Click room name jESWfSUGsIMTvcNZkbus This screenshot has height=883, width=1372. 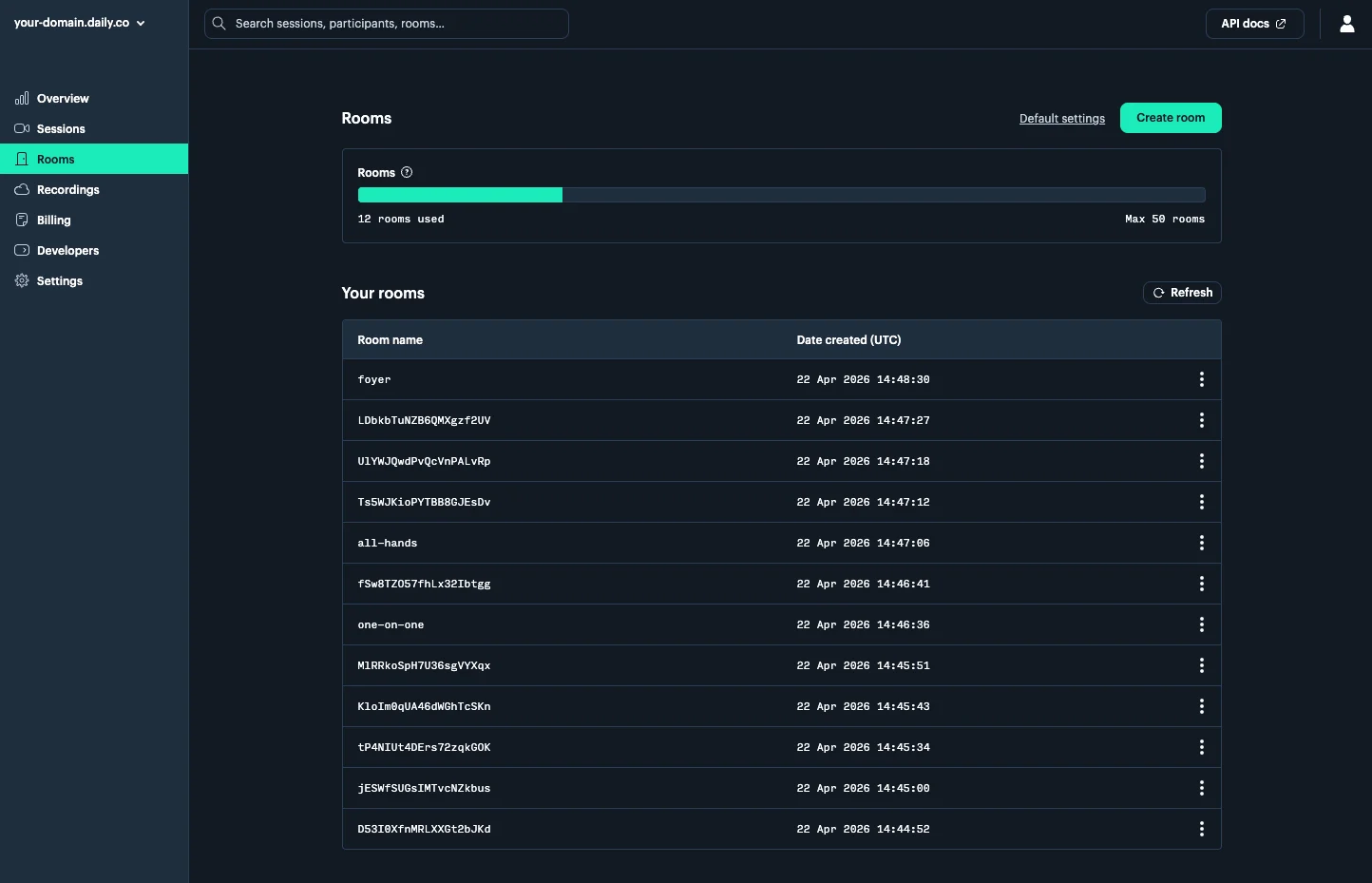pos(424,788)
